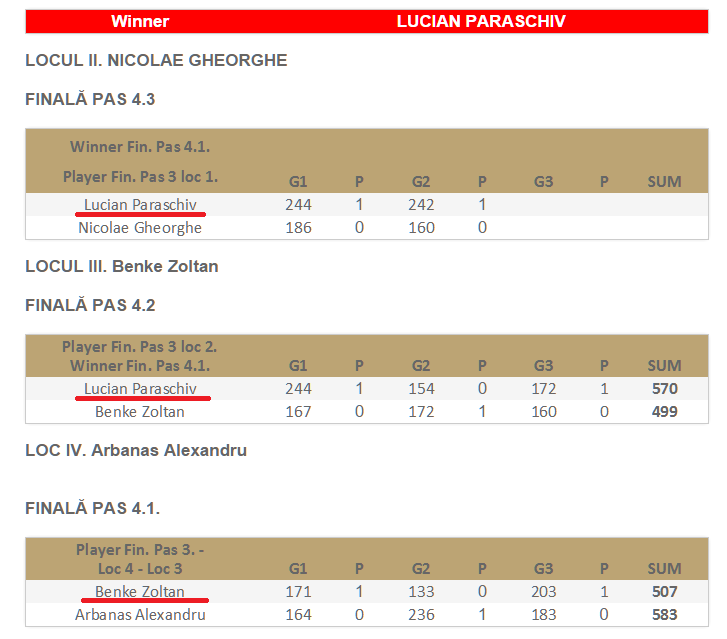The width and height of the screenshot is (727, 639).
Task: Click Lucian Paraschiv's SUM value 570
Action: click(x=664, y=389)
